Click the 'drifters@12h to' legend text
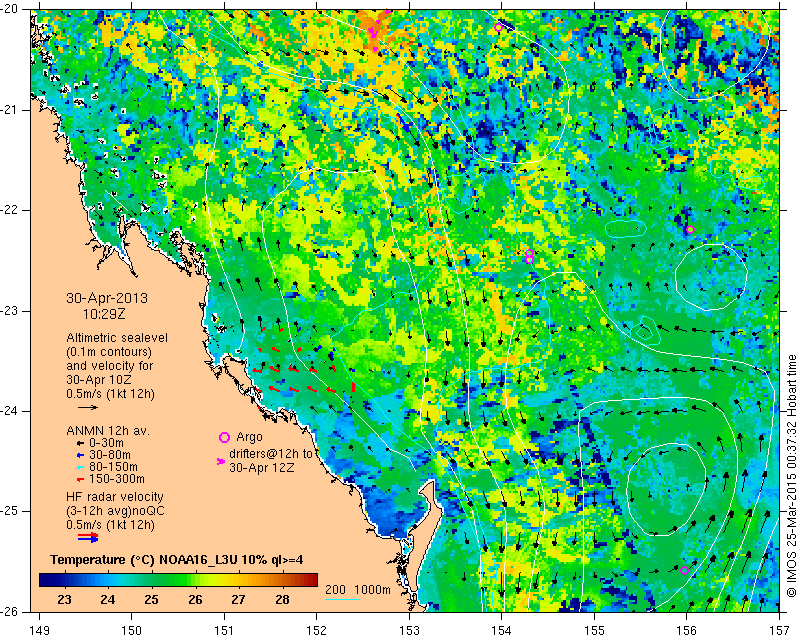This screenshot has width=800, height=640. pyautogui.click(x=270, y=454)
